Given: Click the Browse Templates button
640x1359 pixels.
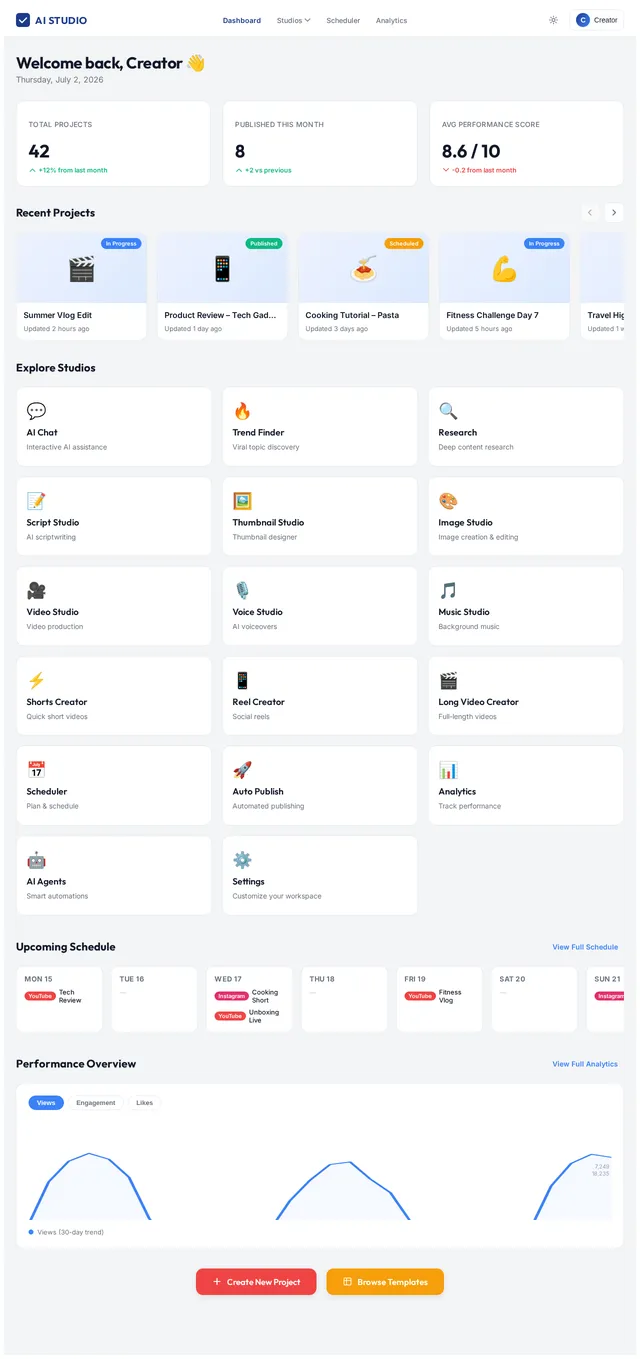Looking at the screenshot, I should click(x=385, y=1282).
